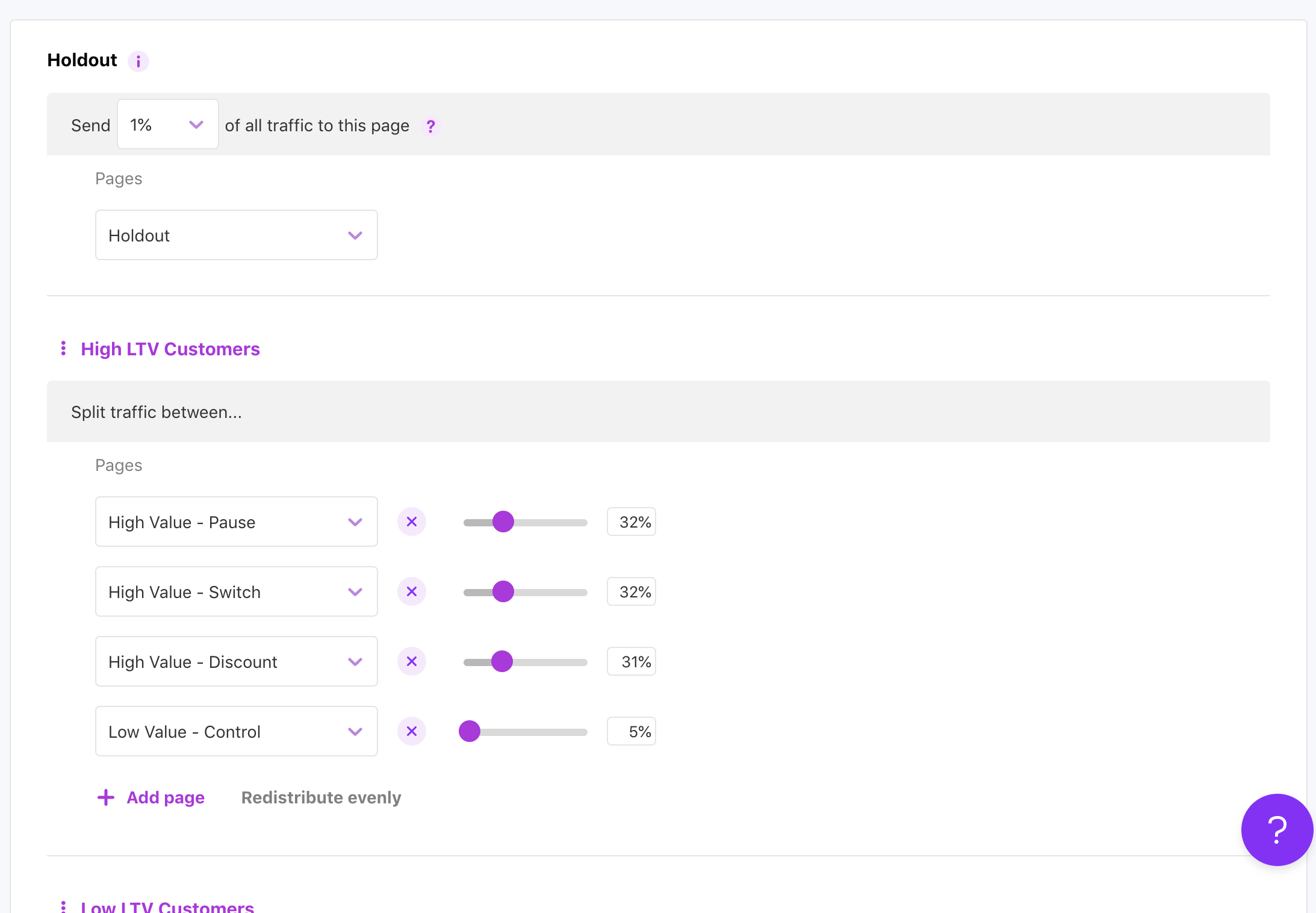This screenshot has height=913, width=1316.
Task: Remove the High Value - Discount page
Action: pos(412,662)
